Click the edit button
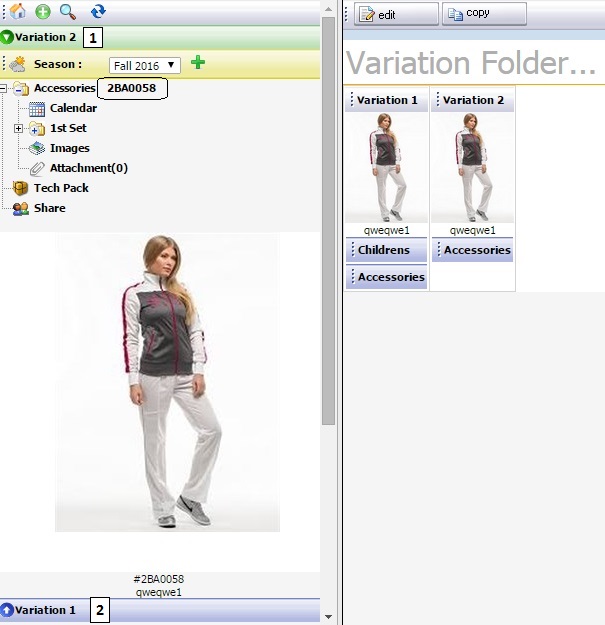605x625 pixels. click(397, 14)
